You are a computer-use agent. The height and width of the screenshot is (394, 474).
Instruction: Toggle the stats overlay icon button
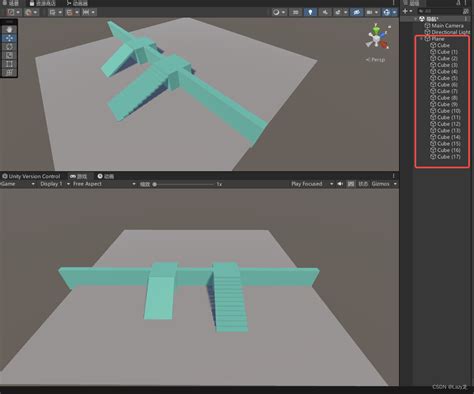351,184
